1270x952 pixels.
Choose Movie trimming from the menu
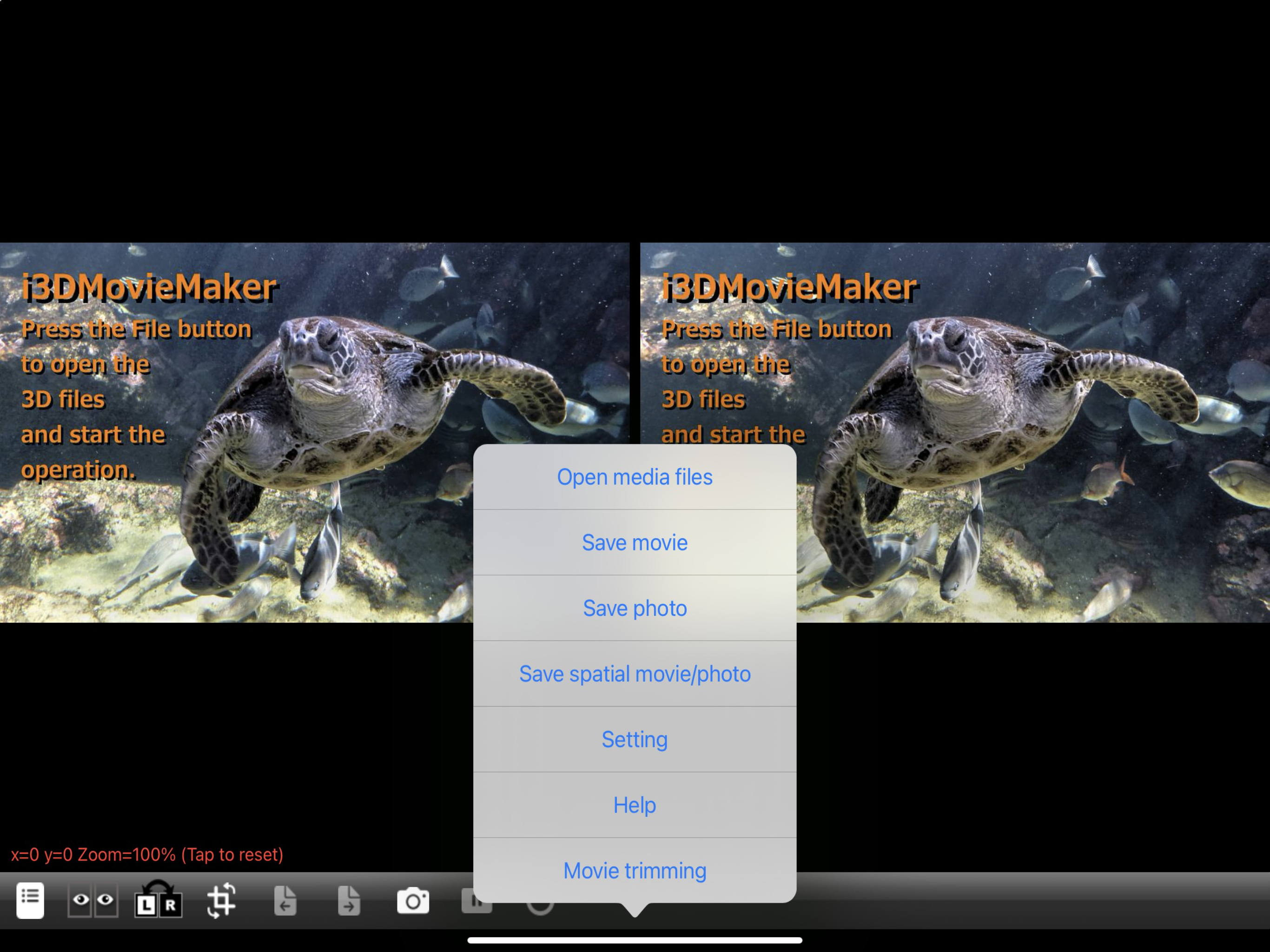[635, 871]
